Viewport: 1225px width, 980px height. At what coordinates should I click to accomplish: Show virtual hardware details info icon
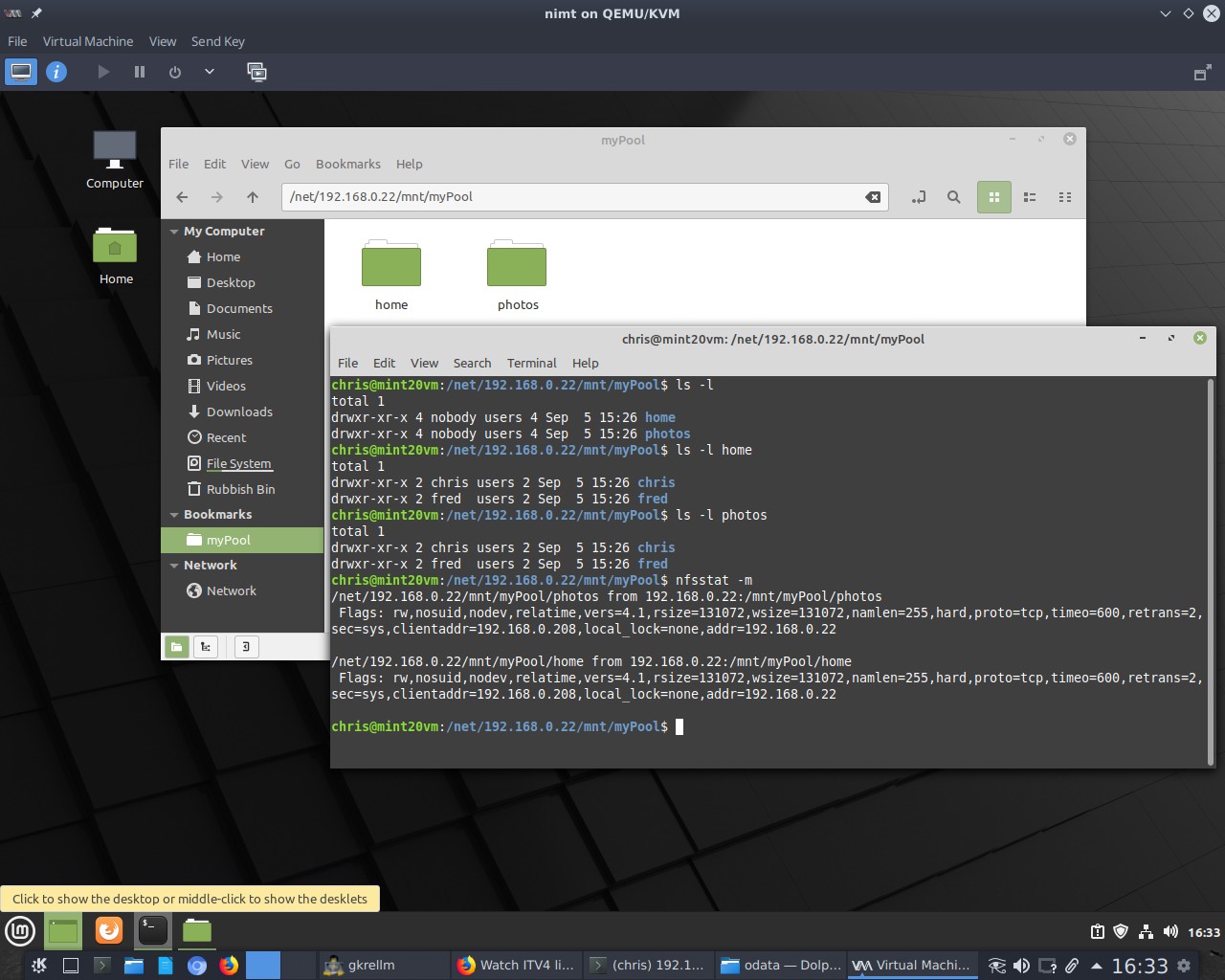click(56, 72)
